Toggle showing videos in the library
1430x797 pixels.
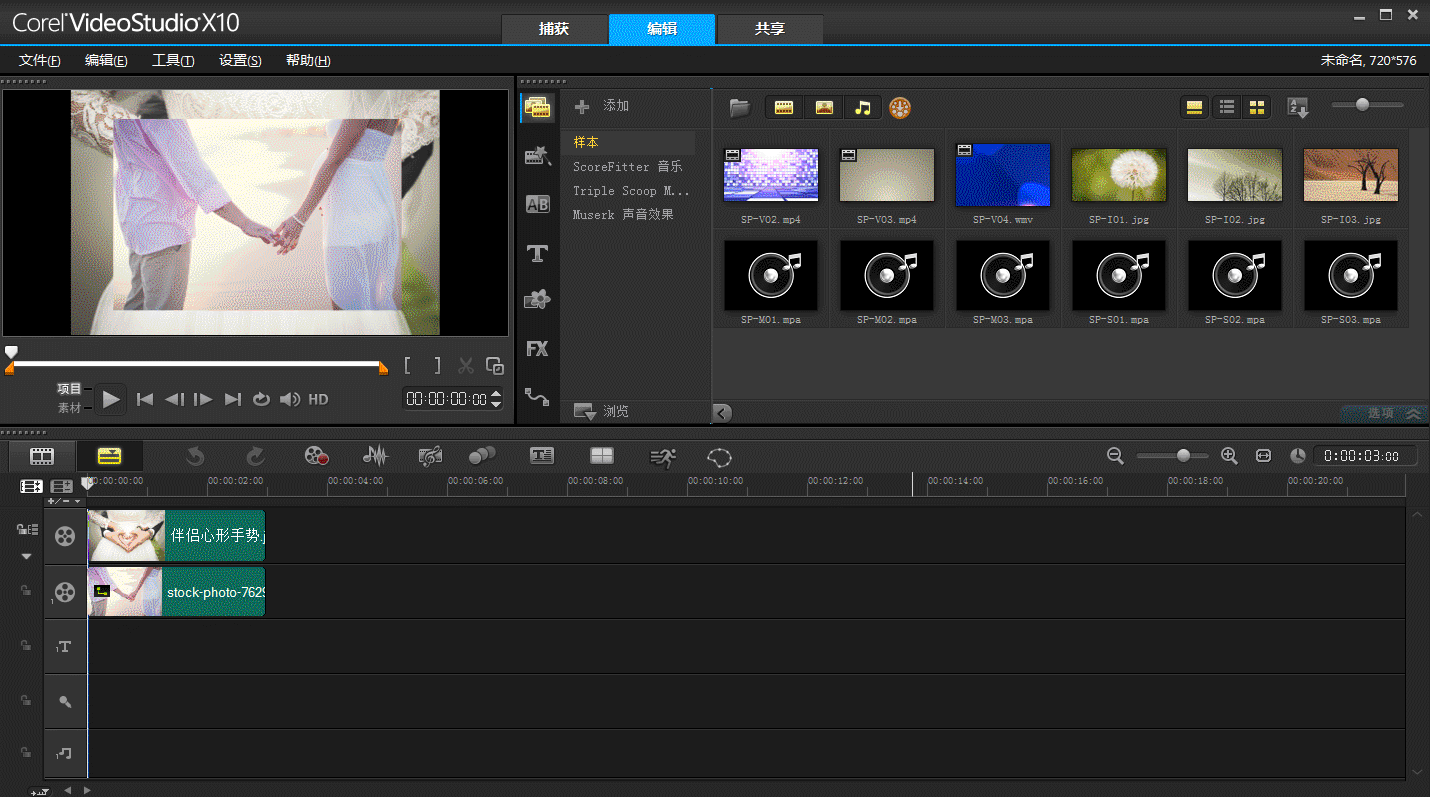pos(784,108)
